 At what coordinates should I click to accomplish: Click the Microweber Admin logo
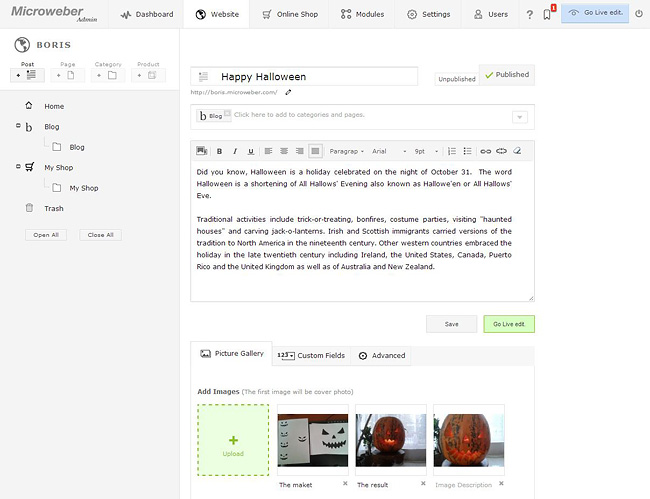(54, 13)
